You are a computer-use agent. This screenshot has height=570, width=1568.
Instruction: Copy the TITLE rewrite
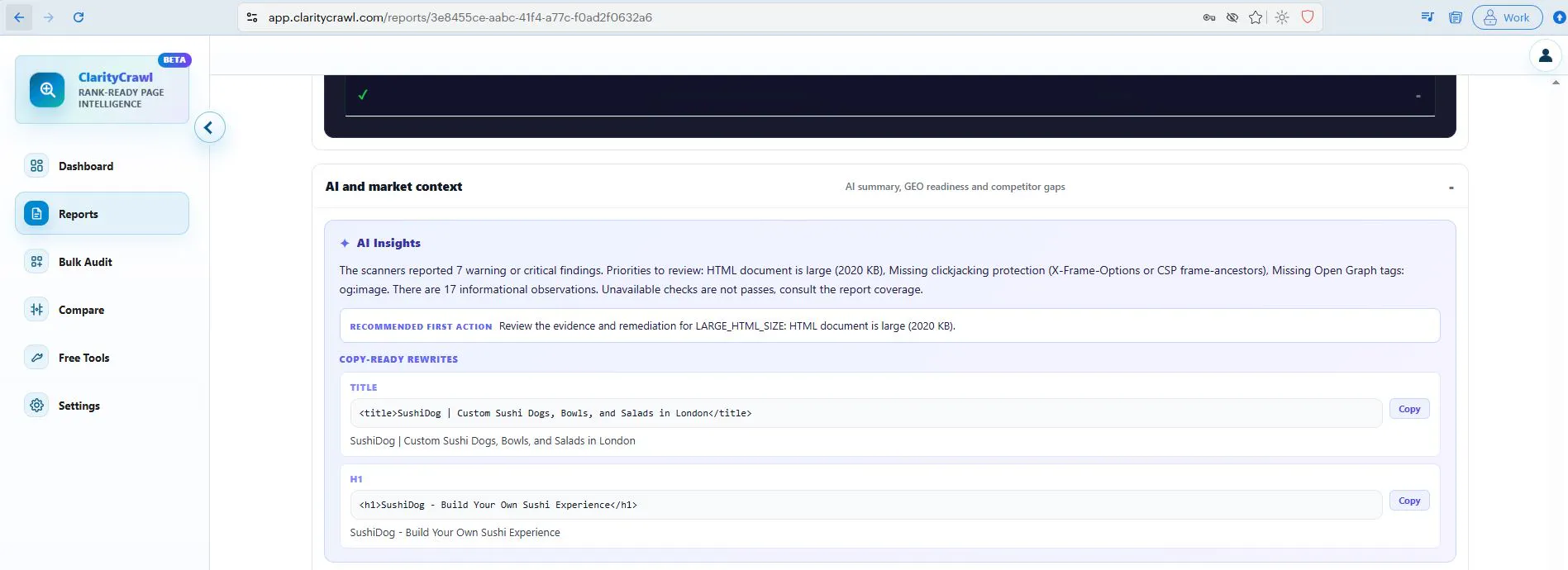pyautogui.click(x=1409, y=409)
